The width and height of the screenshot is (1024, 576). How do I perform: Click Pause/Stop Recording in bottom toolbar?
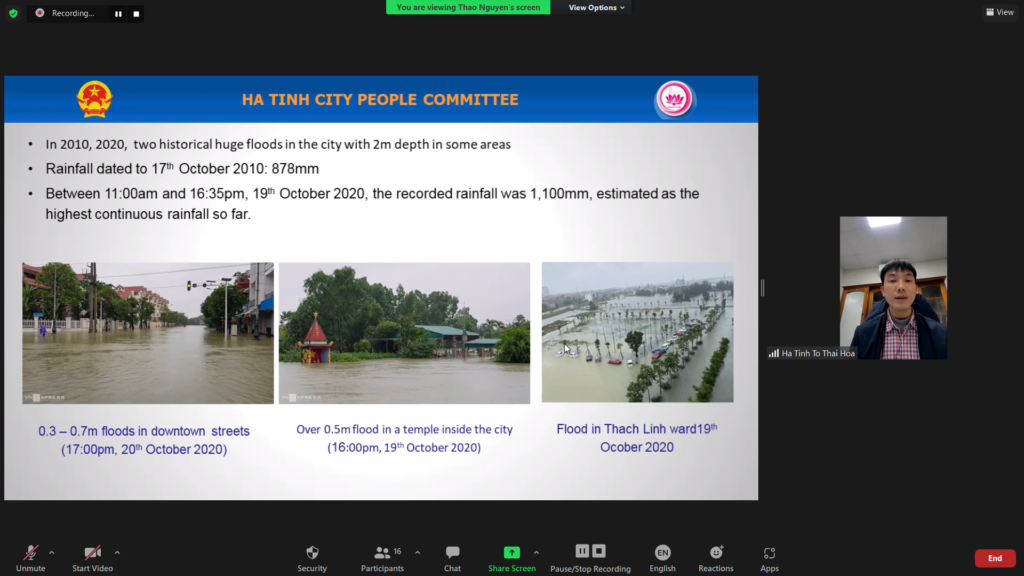click(x=590, y=552)
